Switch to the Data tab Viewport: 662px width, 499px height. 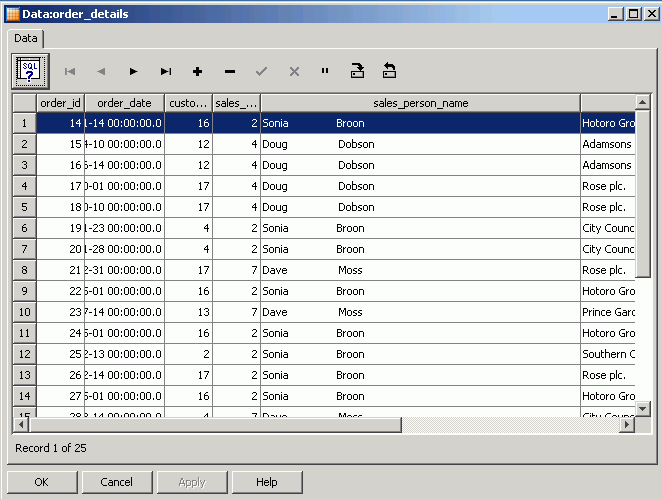click(x=26, y=38)
